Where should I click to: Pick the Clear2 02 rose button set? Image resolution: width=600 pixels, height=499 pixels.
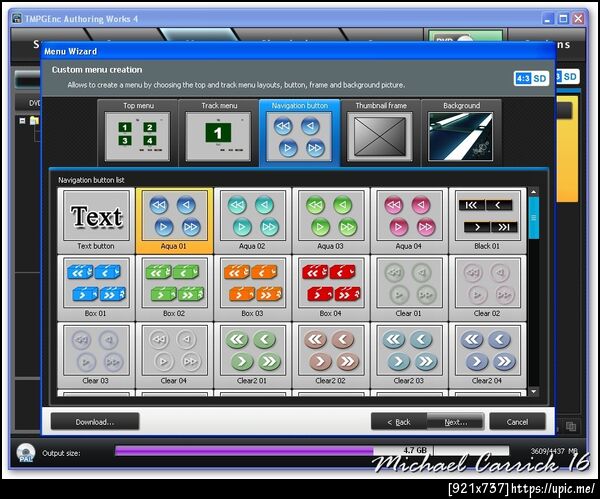[x=331, y=355]
